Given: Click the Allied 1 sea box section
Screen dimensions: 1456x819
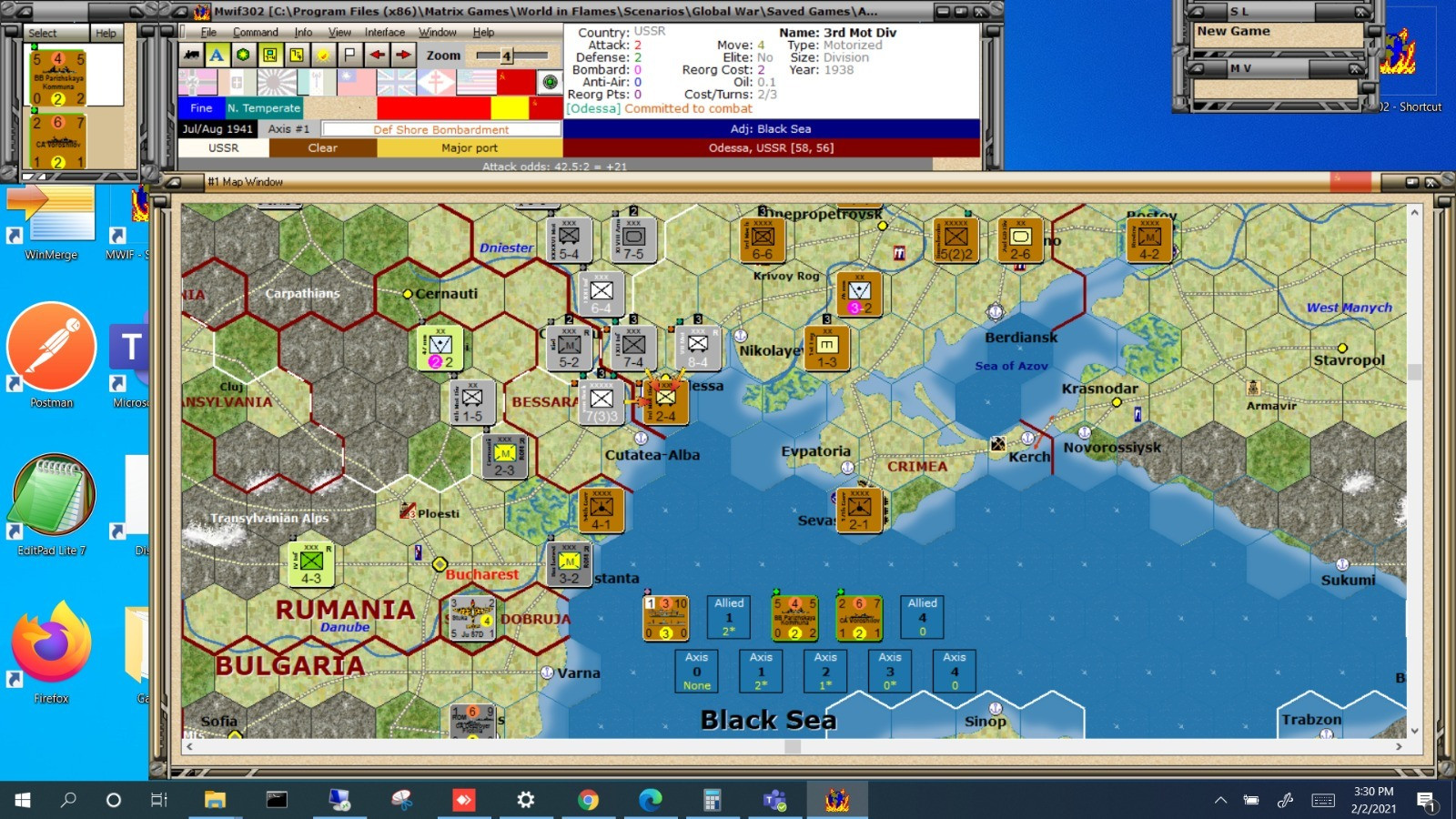Looking at the screenshot, I should pyautogui.click(x=729, y=617).
